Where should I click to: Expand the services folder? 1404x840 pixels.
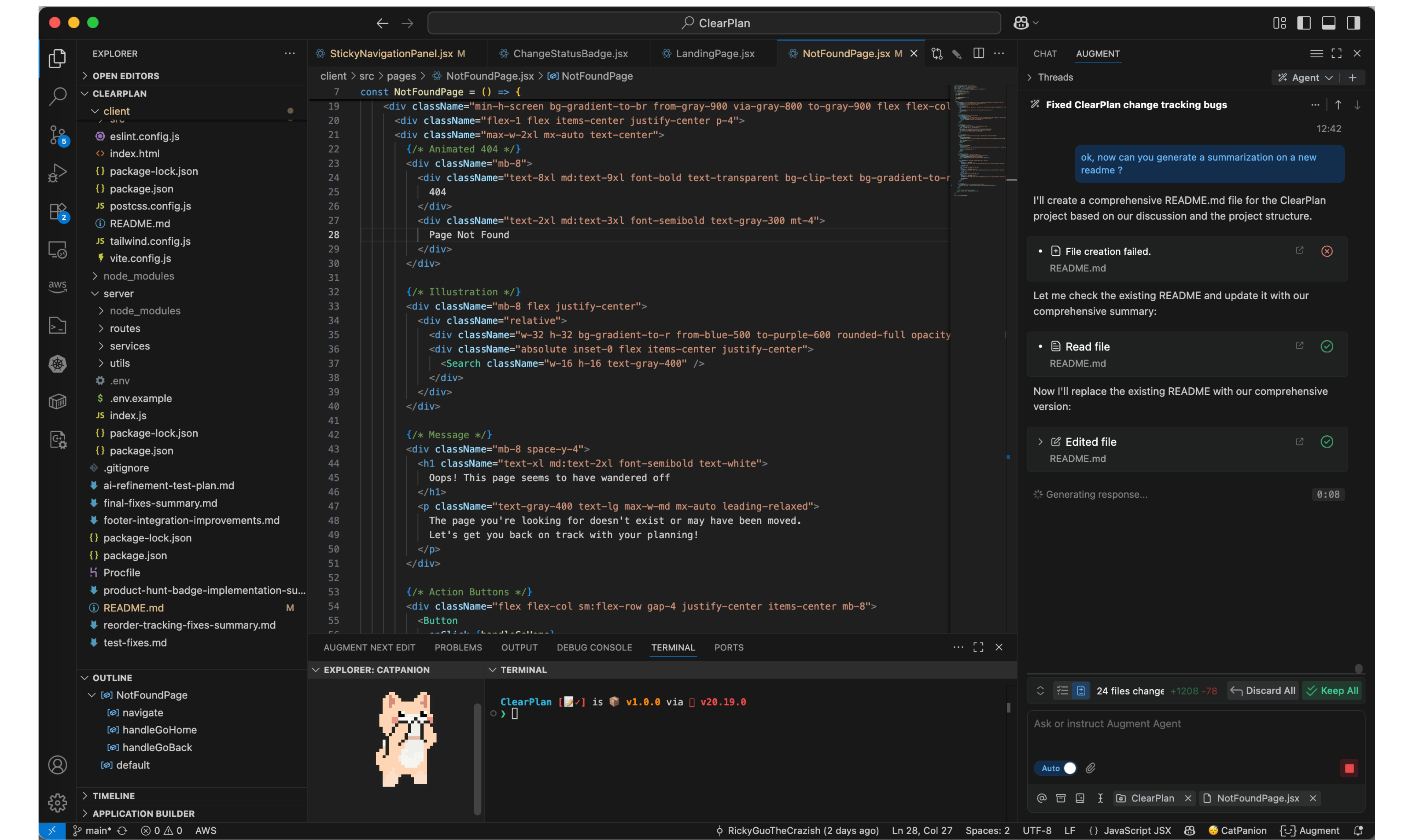click(x=129, y=346)
